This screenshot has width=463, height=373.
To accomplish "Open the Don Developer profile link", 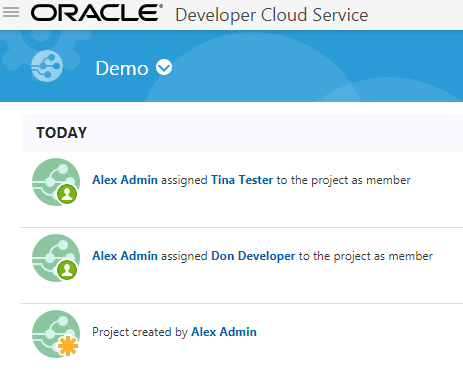I will pos(253,256).
